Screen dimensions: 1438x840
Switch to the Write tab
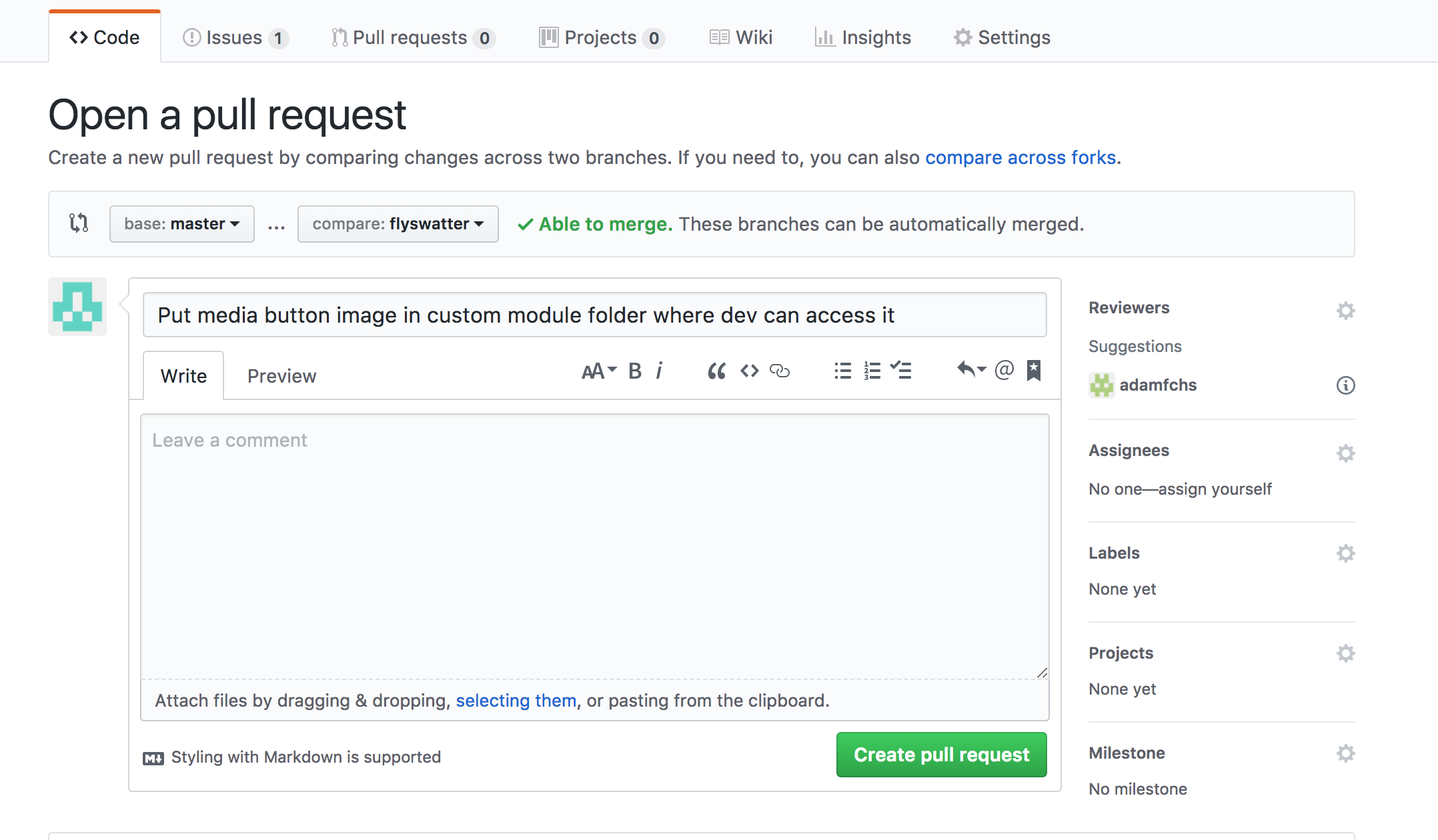pyautogui.click(x=183, y=376)
